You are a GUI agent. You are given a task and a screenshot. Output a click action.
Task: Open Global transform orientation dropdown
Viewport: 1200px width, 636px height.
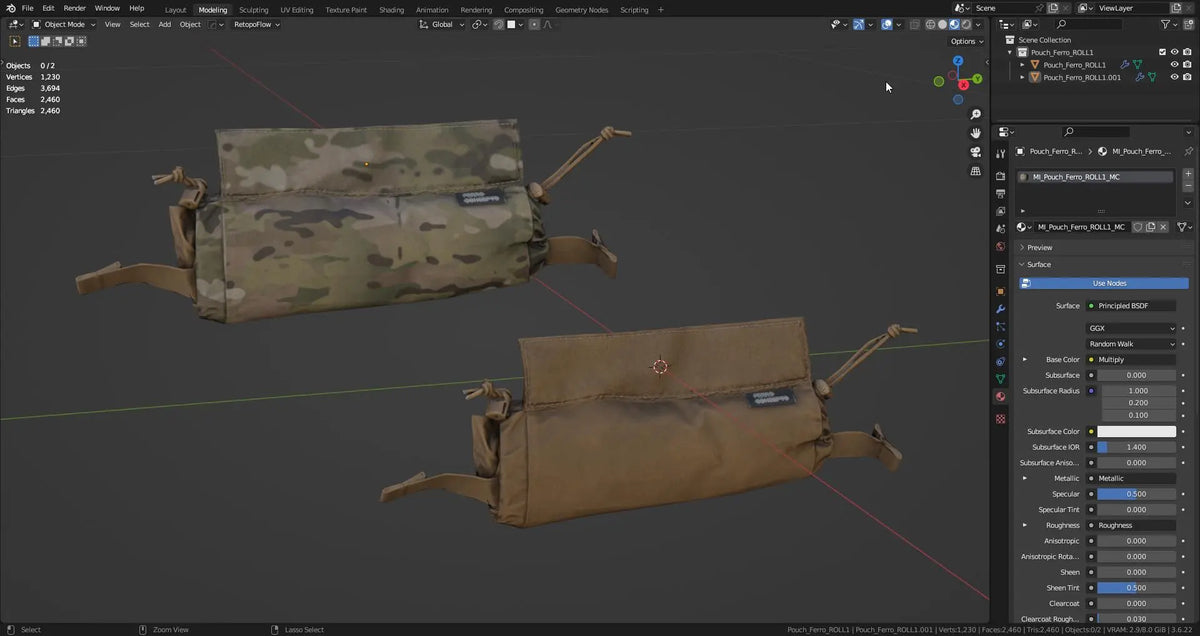(441, 24)
